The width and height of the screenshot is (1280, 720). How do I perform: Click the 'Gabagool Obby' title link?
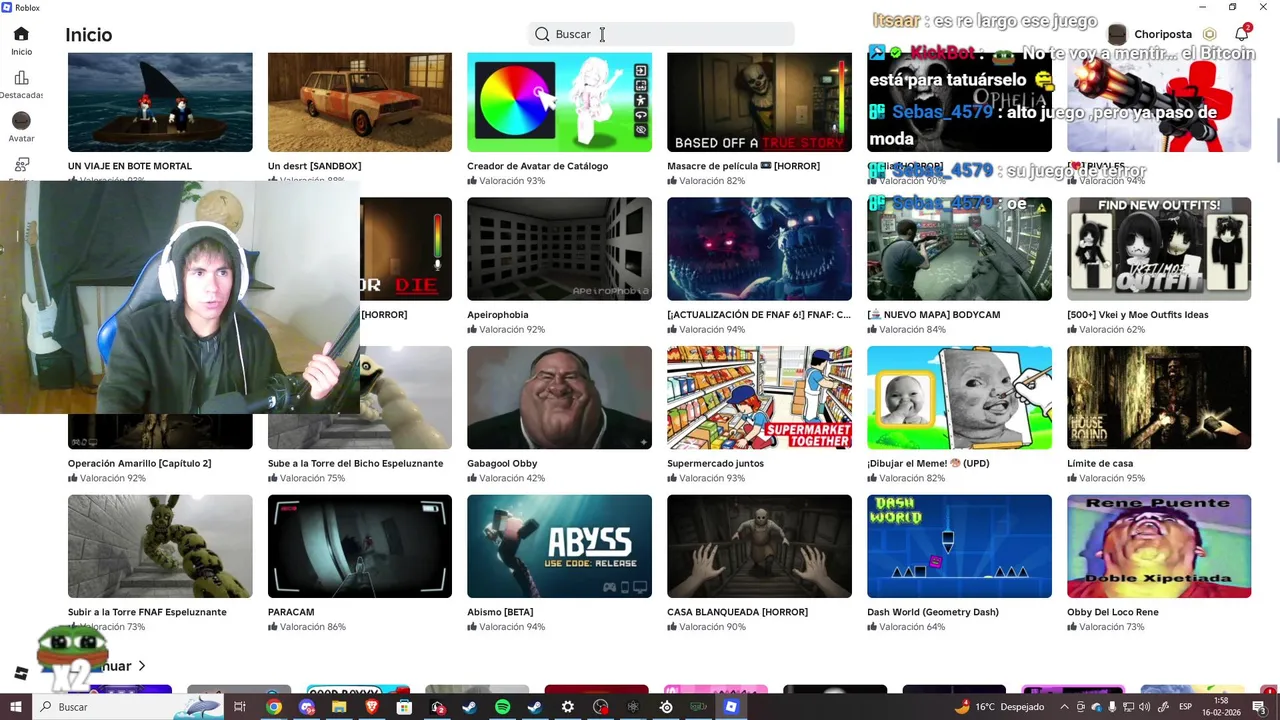pos(502,464)
